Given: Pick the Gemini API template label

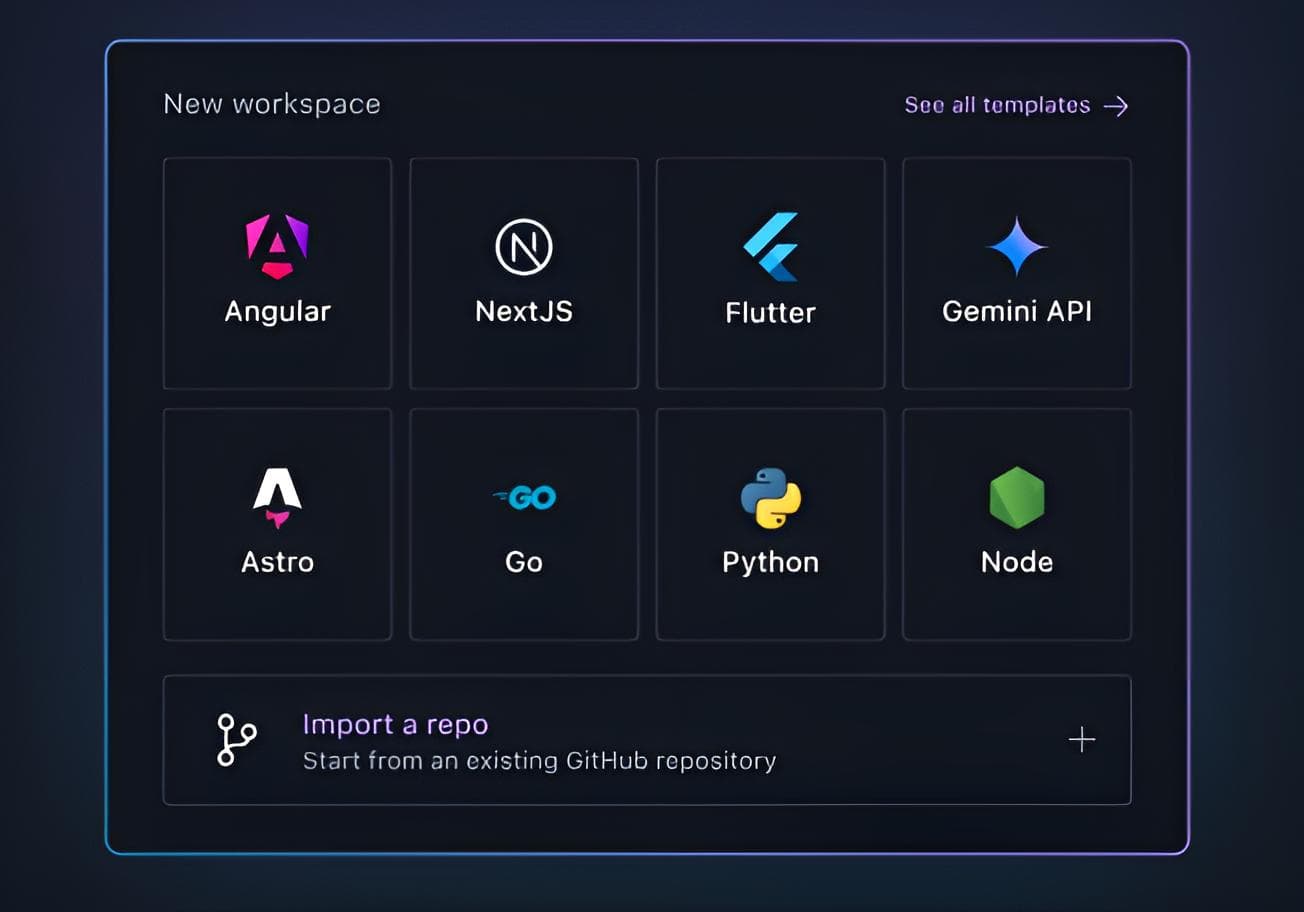Looking at the screenshot, I should click(x=1016, y=312).
